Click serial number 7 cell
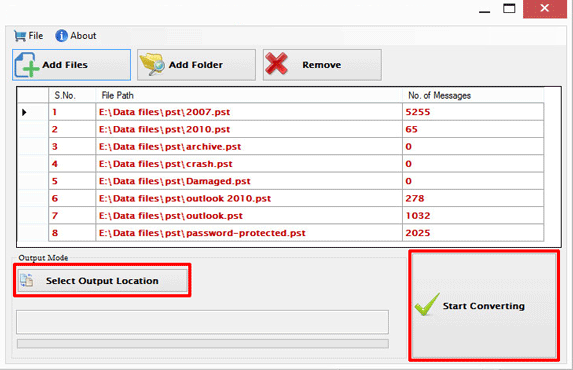Screen dimensions: 573x370 point(72,216)
